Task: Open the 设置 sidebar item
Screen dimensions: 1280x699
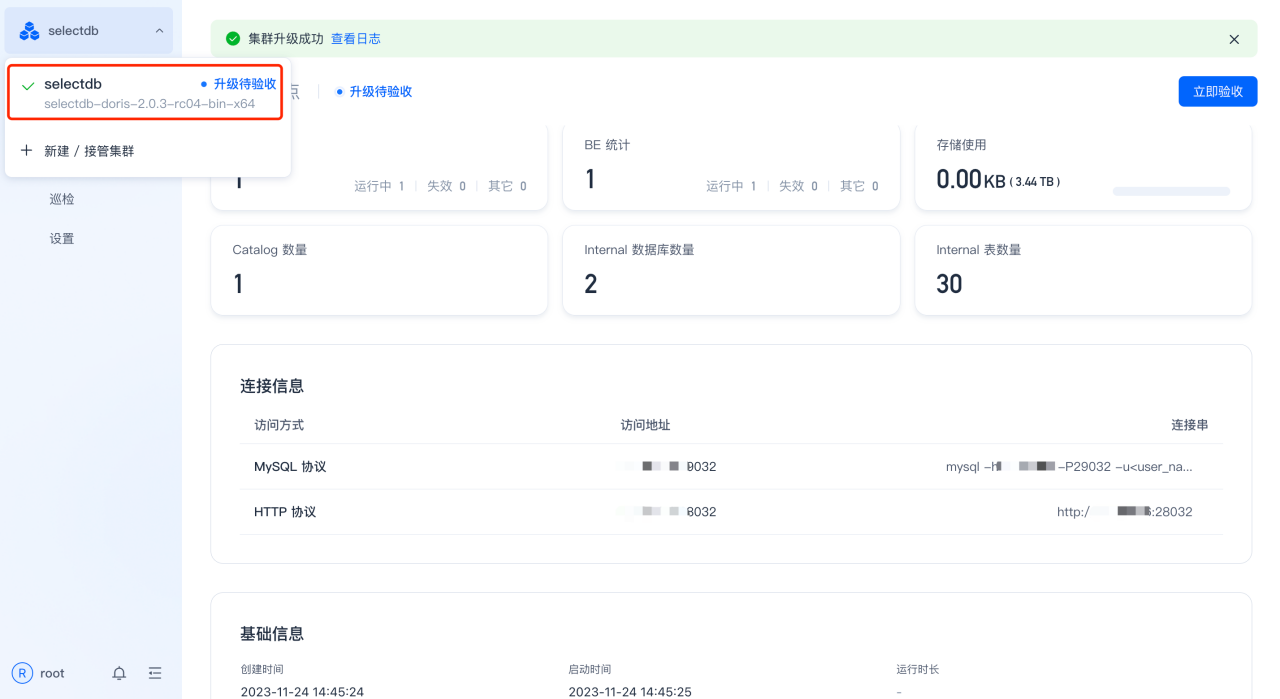Action: [x=62, y=239]
